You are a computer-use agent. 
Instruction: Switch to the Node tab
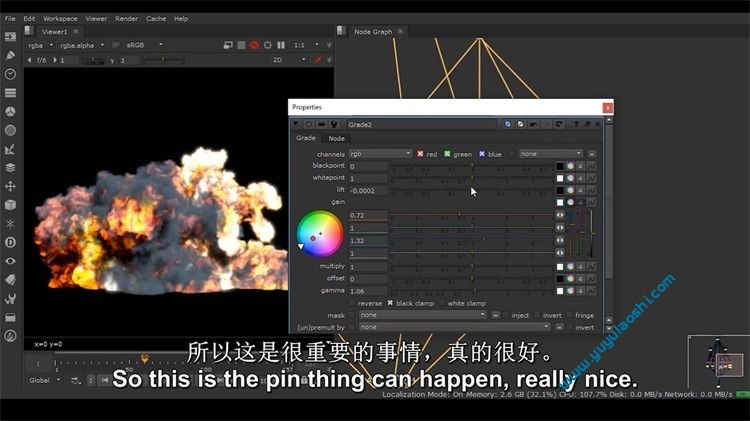[x=336, y=138]
